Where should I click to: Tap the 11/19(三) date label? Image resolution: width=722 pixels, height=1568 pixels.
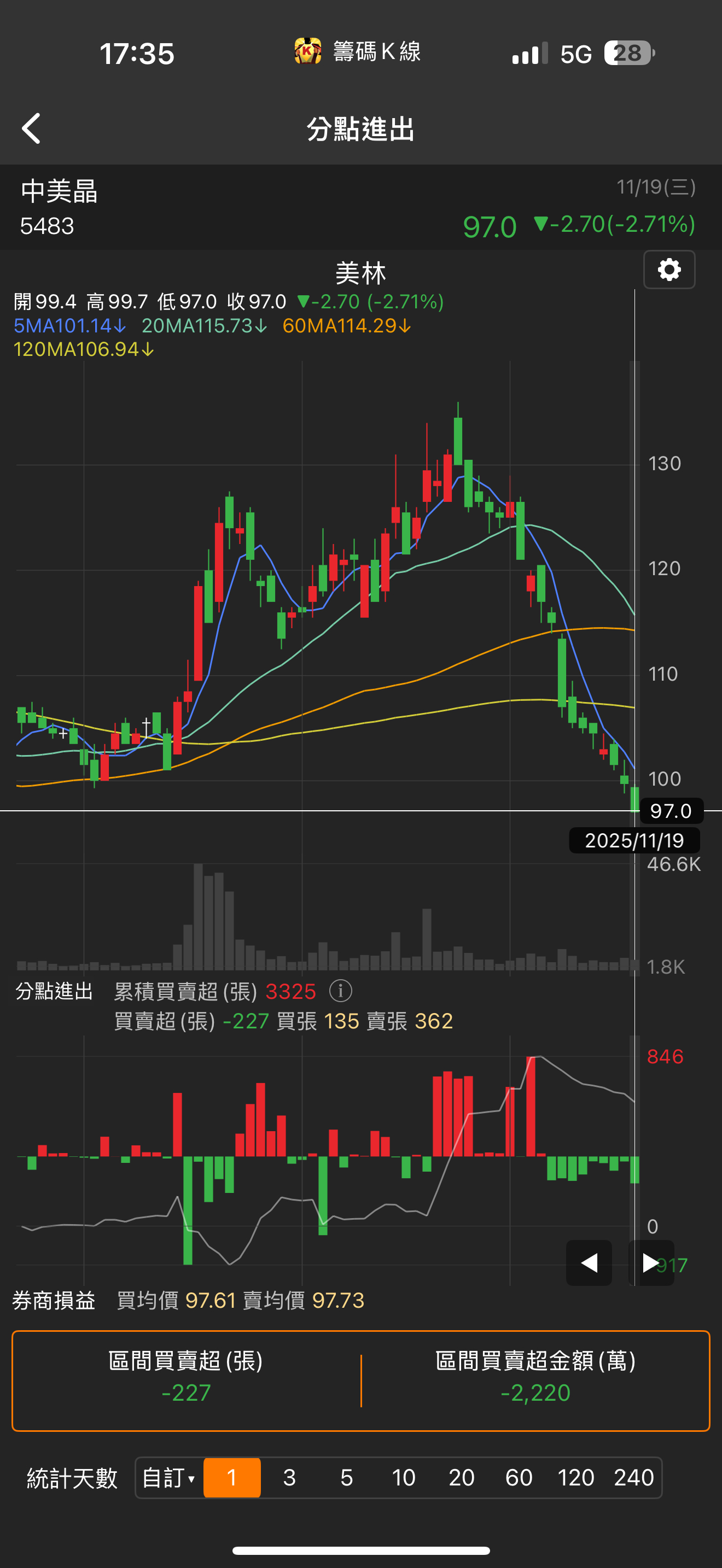656,187
